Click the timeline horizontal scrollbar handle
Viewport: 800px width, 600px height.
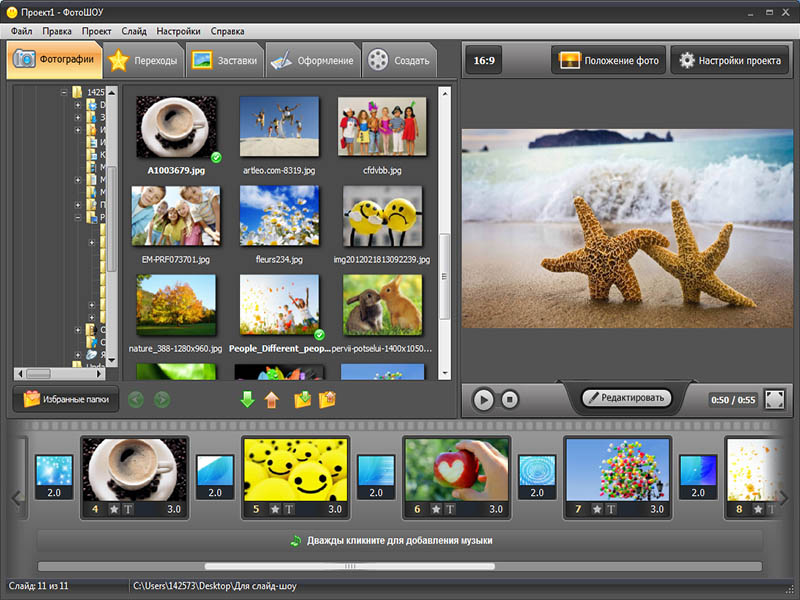[x=350, y=566]
